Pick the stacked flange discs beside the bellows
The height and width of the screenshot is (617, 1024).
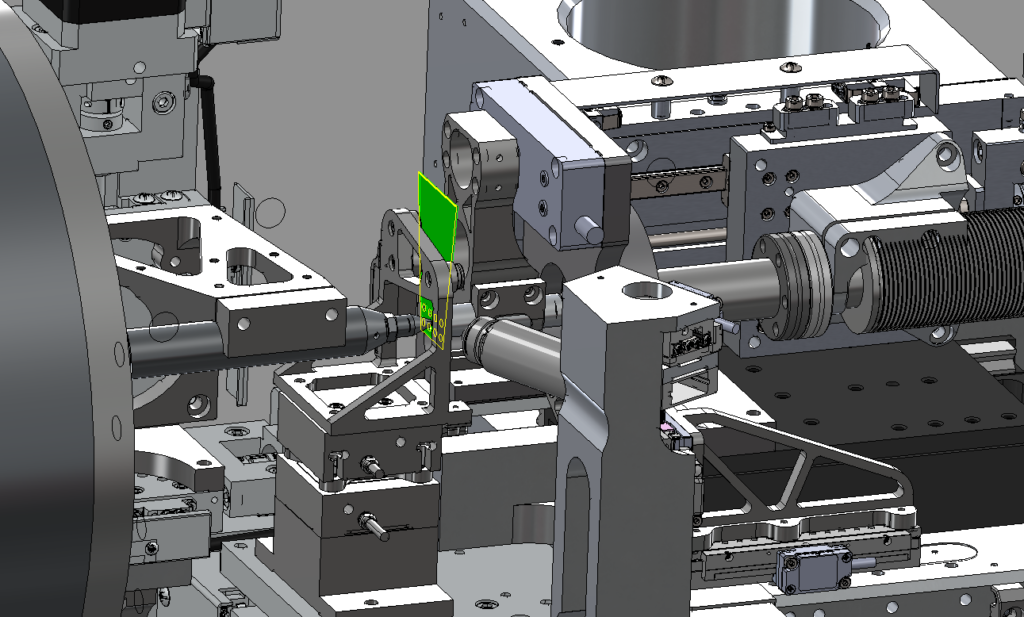pyautogui.click(x=795, y=285)
